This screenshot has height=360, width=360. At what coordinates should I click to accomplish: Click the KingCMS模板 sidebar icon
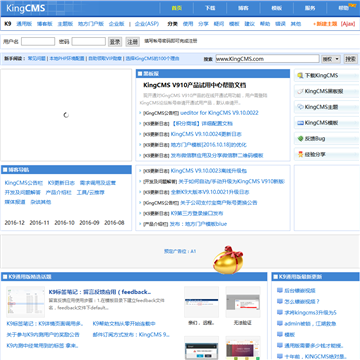tap(300, 123)
